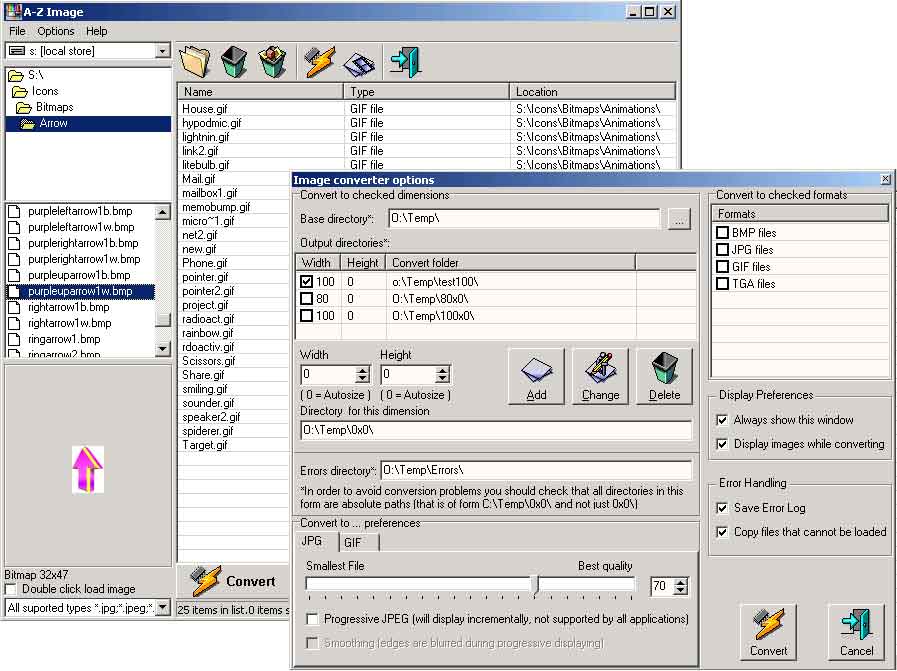The height and width of the screenshot is (671, 897).
Task: Open the File menu
Action: pos(17,31)
